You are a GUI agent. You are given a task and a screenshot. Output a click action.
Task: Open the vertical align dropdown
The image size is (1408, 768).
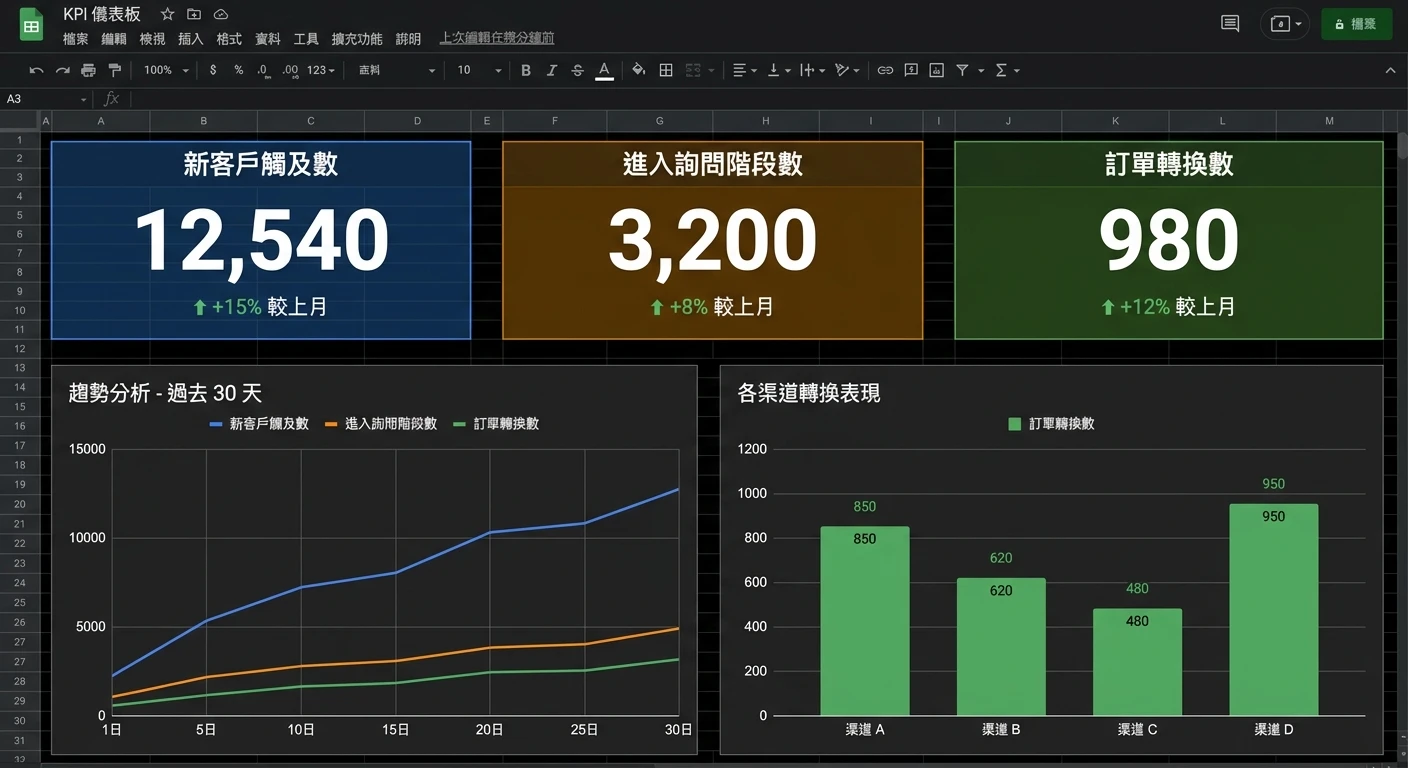pyautogui.click(x=778, y=70)
